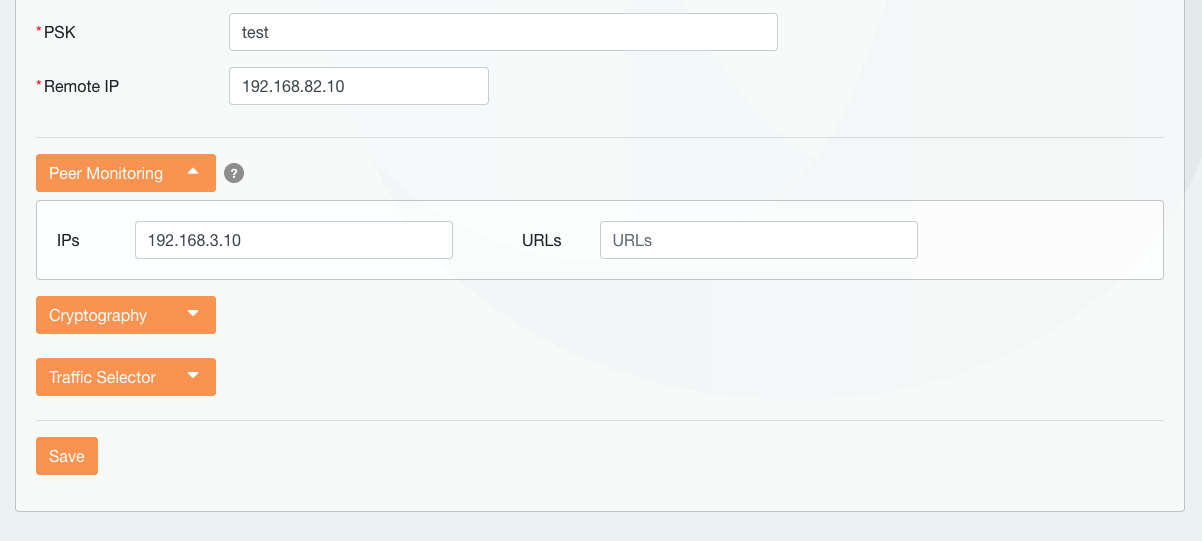
Task: Click the help question mark icon
Action: pos(234,173)
